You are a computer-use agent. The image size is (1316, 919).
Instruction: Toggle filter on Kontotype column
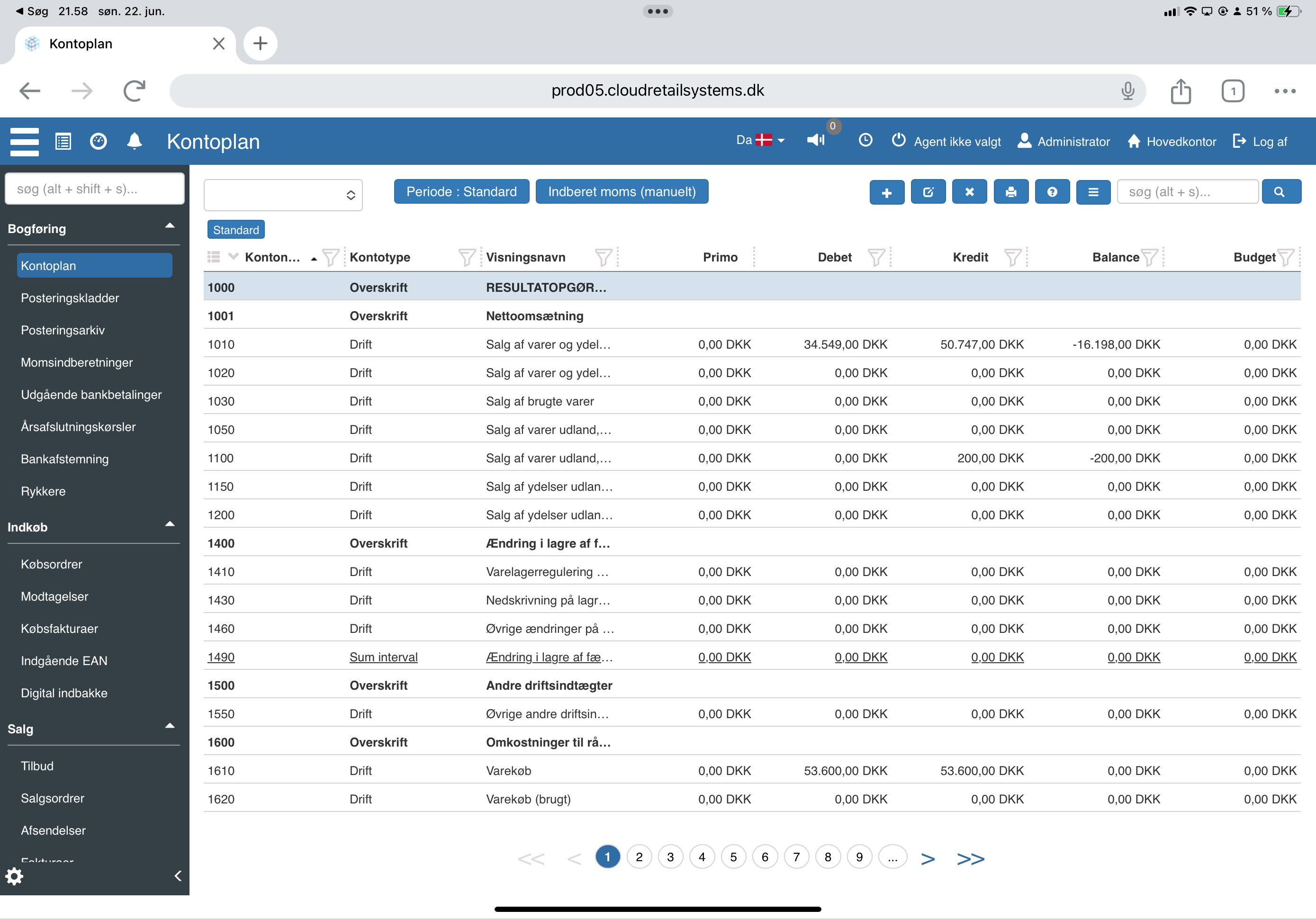467,257
